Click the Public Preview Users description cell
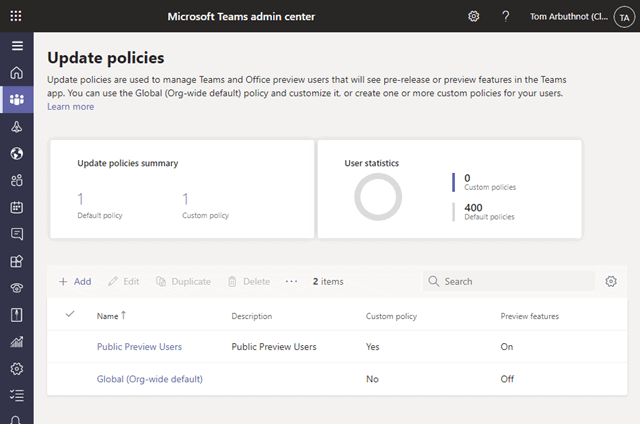Image resolution: width=640 pixels, height=424 pixels. [x=274, y=347]
